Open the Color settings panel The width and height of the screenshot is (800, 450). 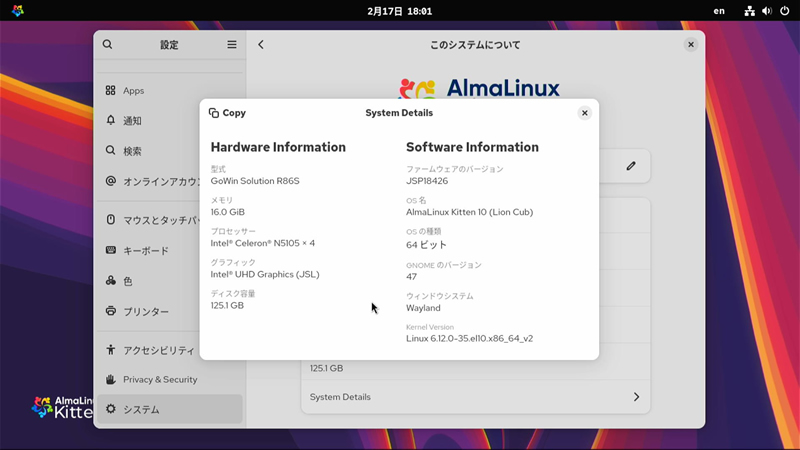127,281
